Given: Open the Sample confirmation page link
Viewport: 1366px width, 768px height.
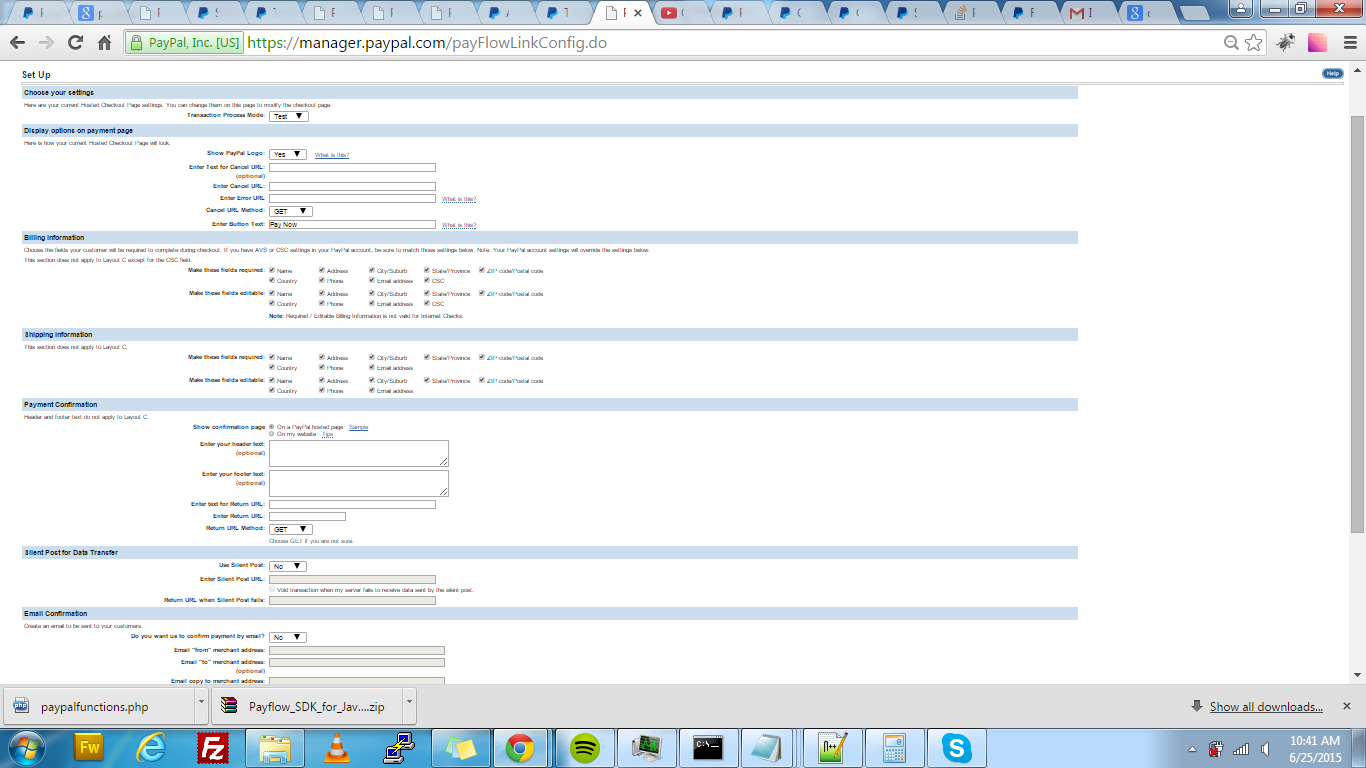Looking at the screenshot, I should tap(358, 427).
